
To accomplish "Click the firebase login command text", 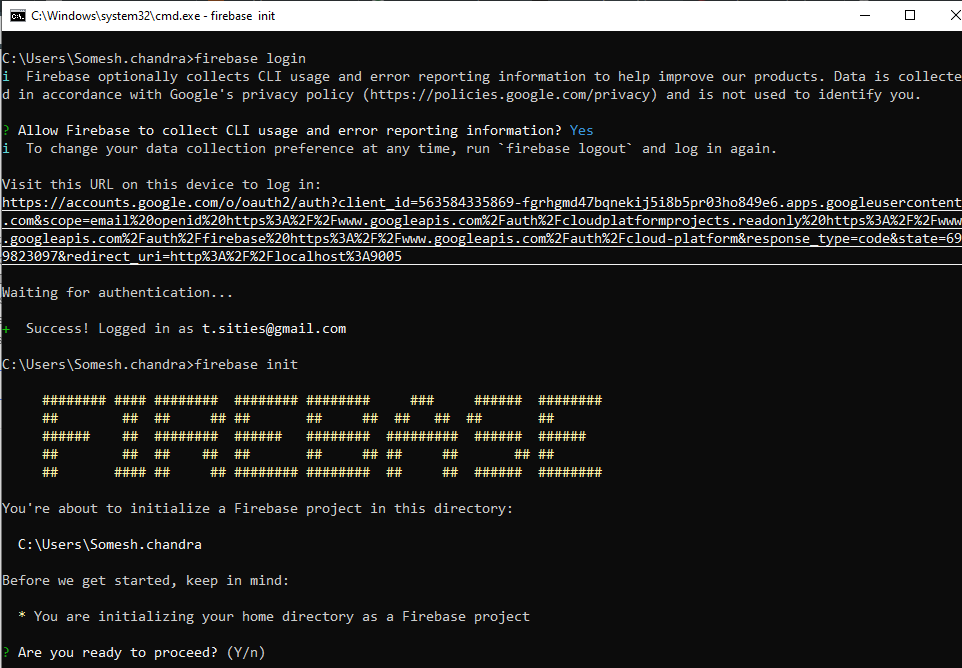I will (249, 58).
